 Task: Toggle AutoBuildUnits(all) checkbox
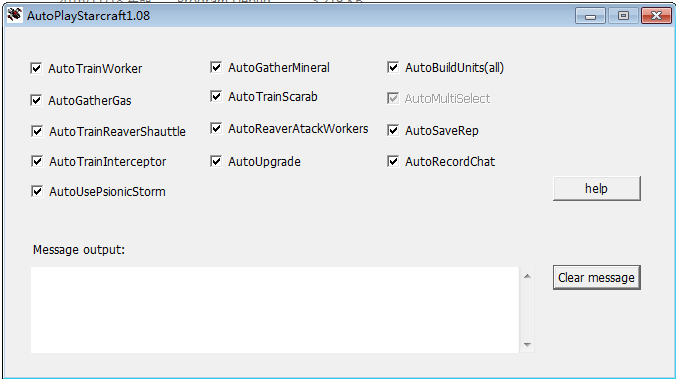(393, 67)
